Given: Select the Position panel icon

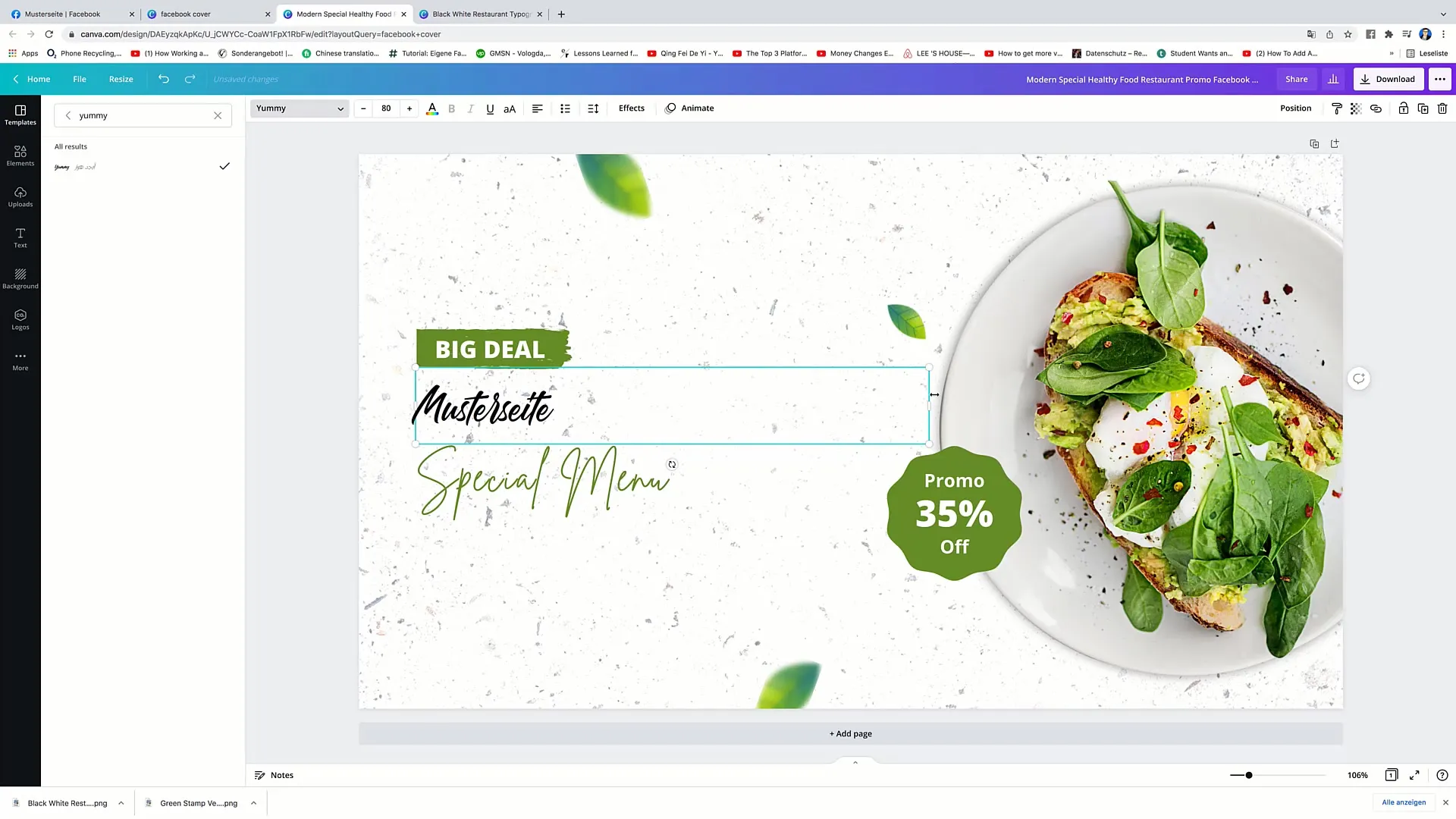Looking at the screenshot, I should click(1296, 108).
